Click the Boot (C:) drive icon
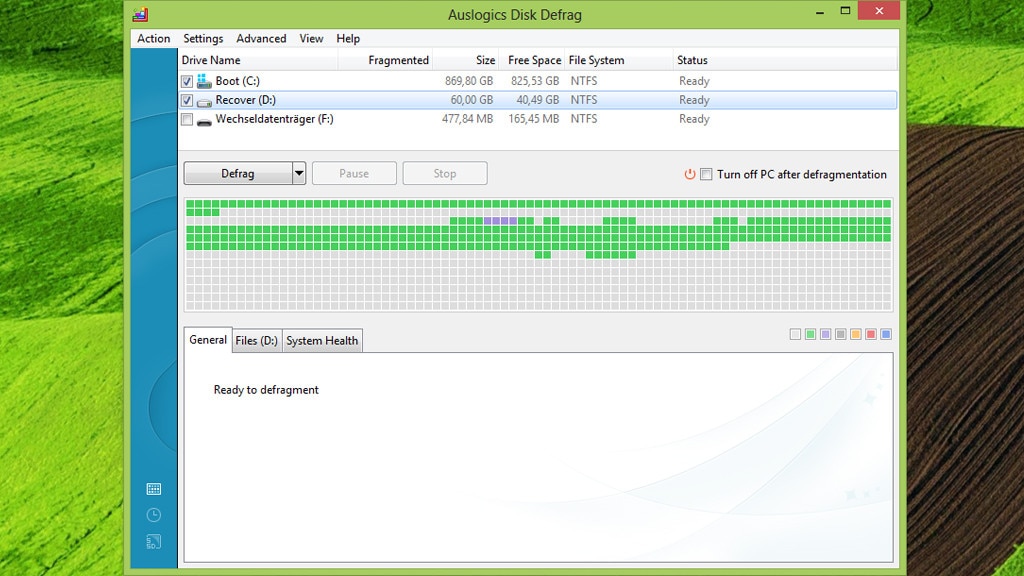Image resolution: width=1024 pixels, height=576 pixels. point(204,81)
